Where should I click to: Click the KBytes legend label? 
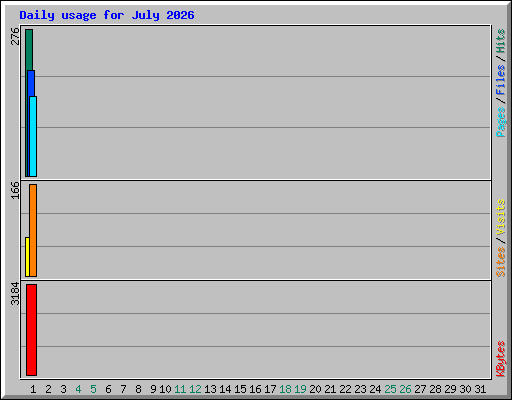(501, 359)
